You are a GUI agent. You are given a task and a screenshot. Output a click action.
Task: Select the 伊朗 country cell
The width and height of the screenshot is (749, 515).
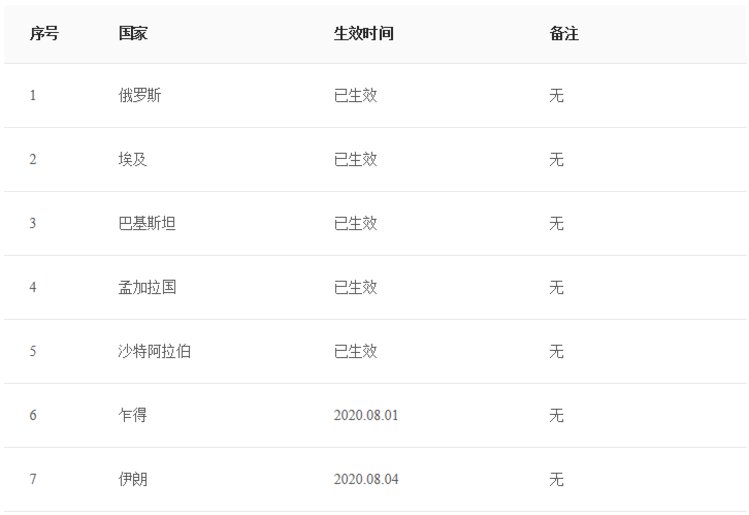[133, 479]
